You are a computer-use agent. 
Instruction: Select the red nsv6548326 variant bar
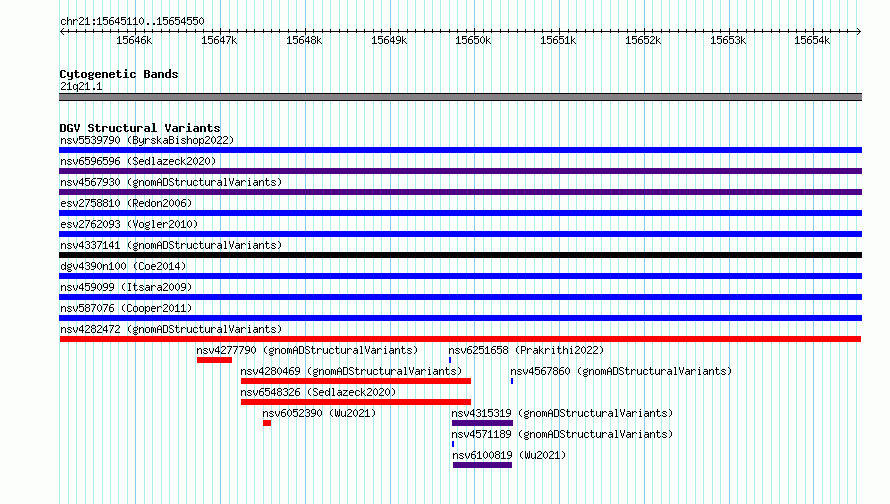click(x=356, y=402)
